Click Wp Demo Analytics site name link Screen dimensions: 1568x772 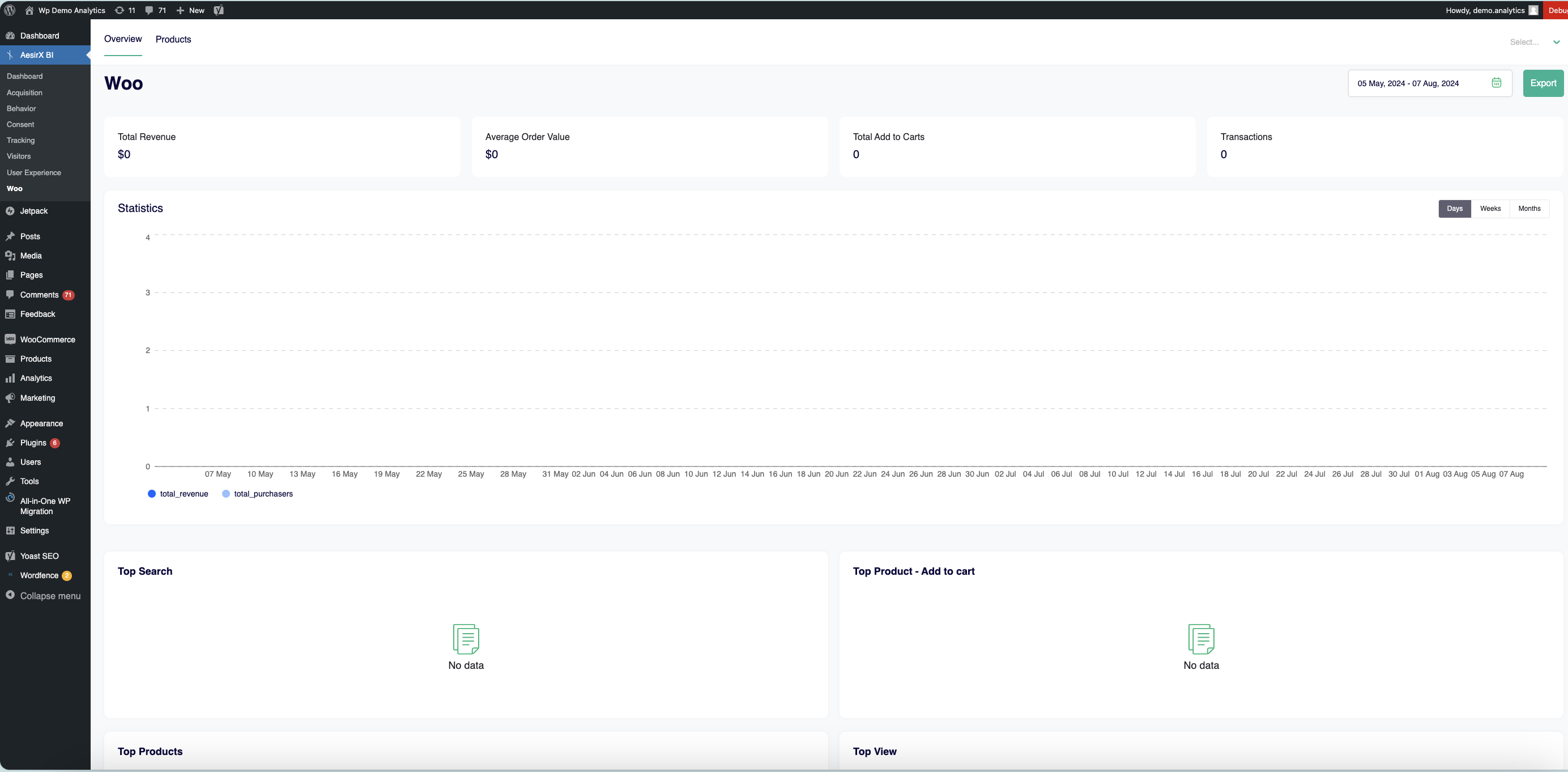(72, 10)
